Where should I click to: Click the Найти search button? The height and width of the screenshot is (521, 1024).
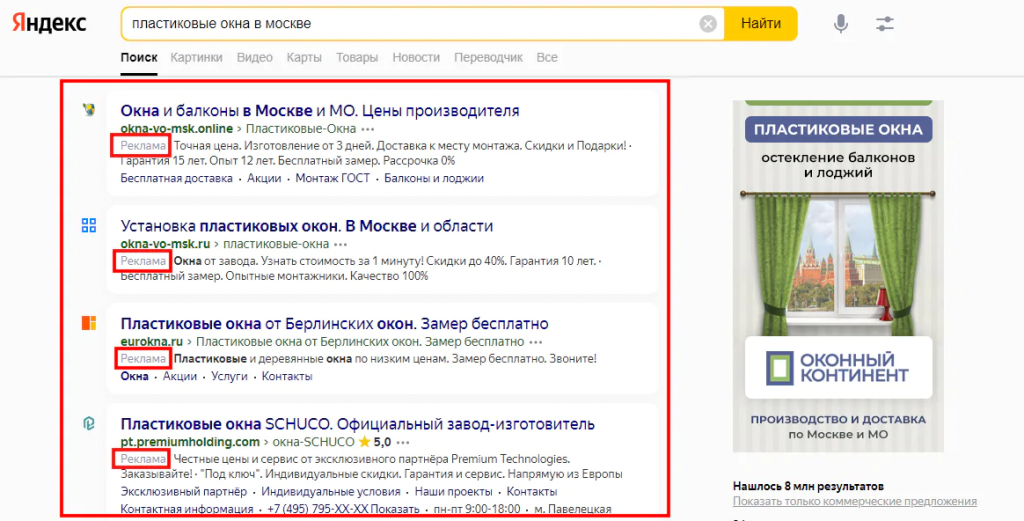761,24
